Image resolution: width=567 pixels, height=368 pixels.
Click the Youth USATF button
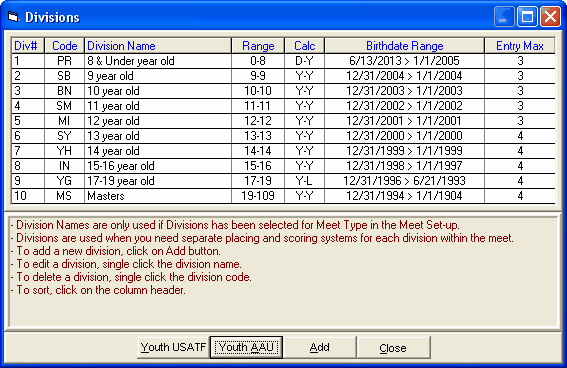tap(173, 347)
